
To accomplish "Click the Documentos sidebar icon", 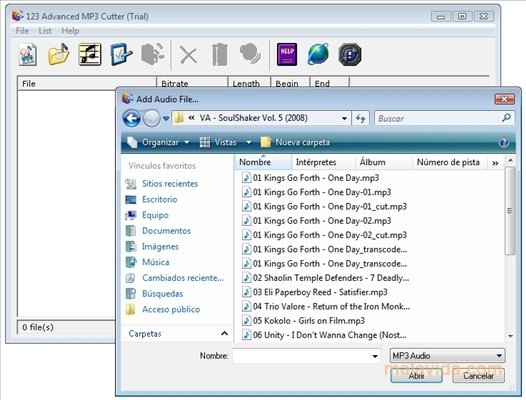I will (x=130, y=231).
